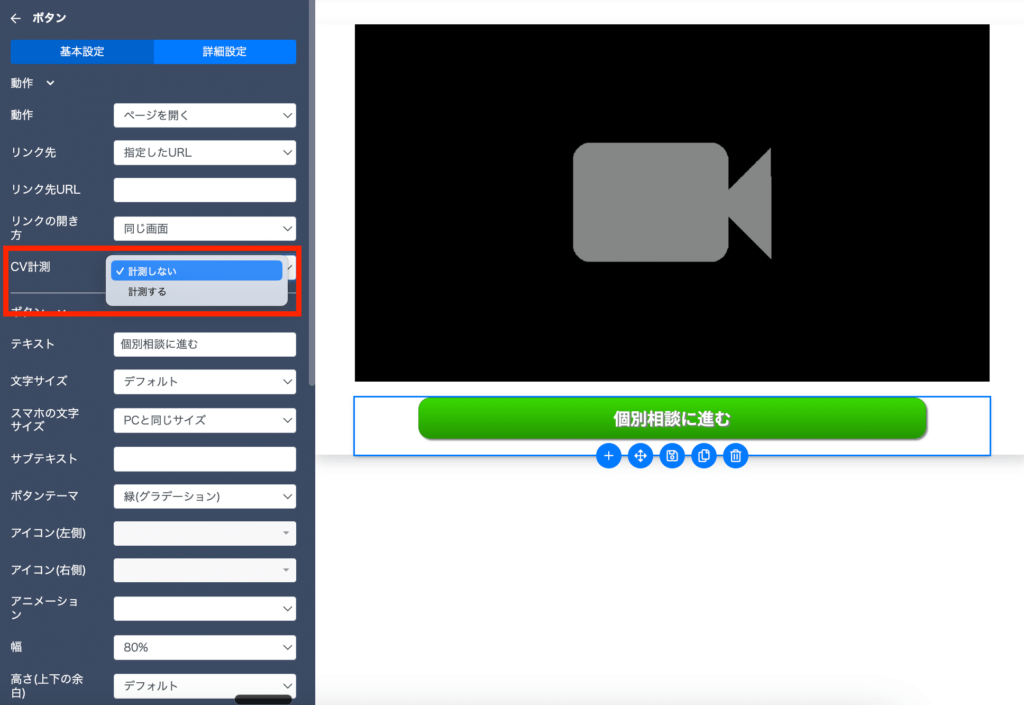The height and width of the screenshot is (705, 1024).
Task: Click the settings panel vertical scrollbar
Action: [x=312, y=193]
